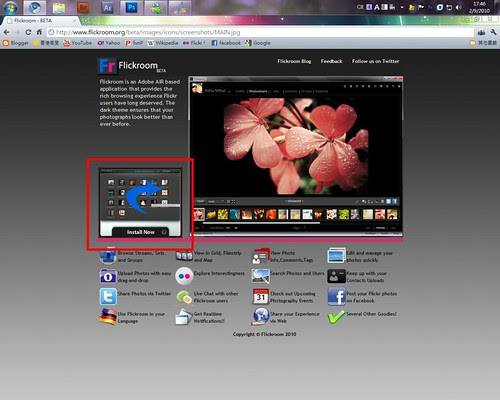Open After Effects from the taskbar
This screenshot has width=500, height=400.
(107, 7)
